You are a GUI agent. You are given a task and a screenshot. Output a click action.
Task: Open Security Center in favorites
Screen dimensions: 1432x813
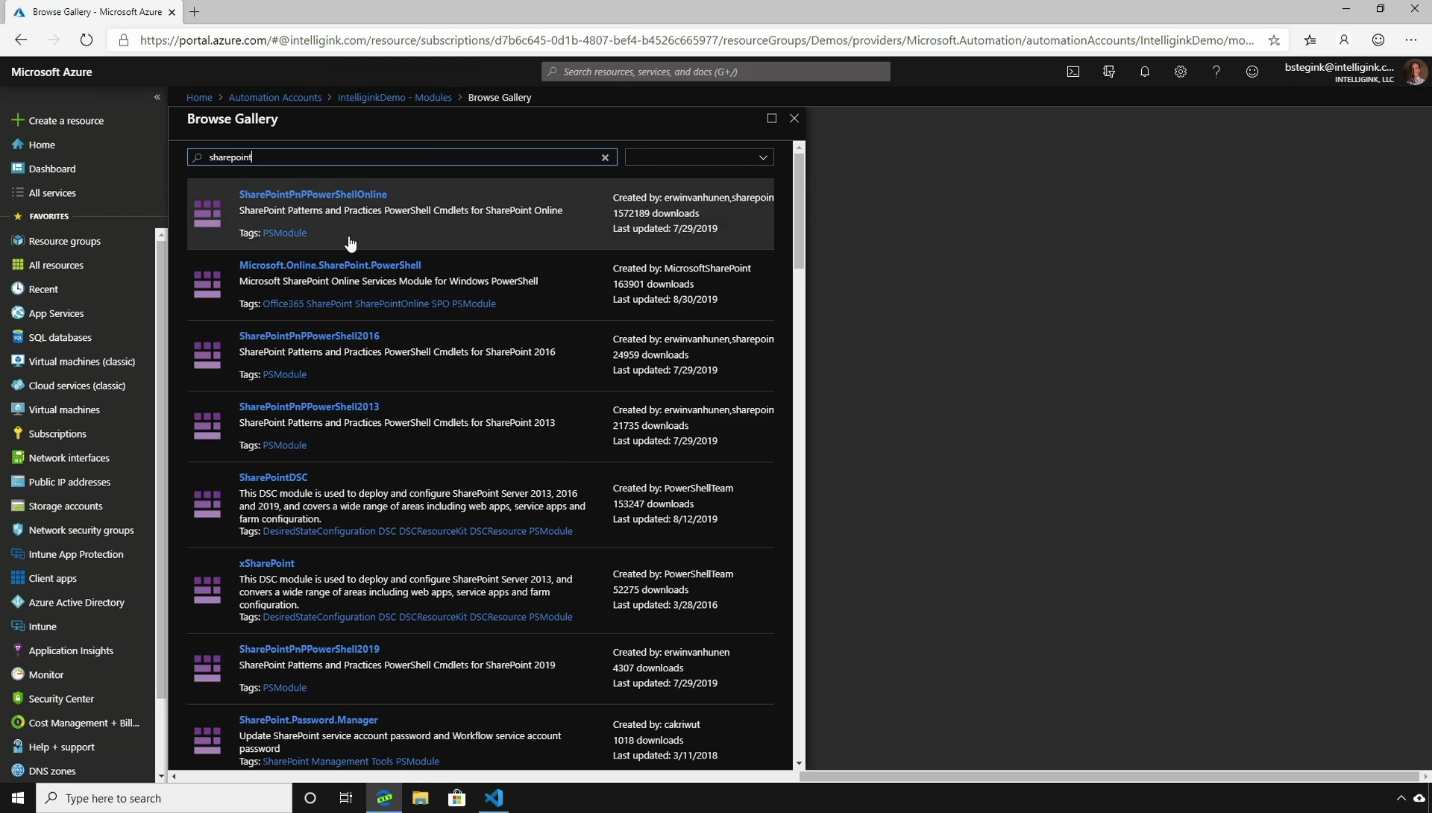pyautogui.click(x=61, y=699)
